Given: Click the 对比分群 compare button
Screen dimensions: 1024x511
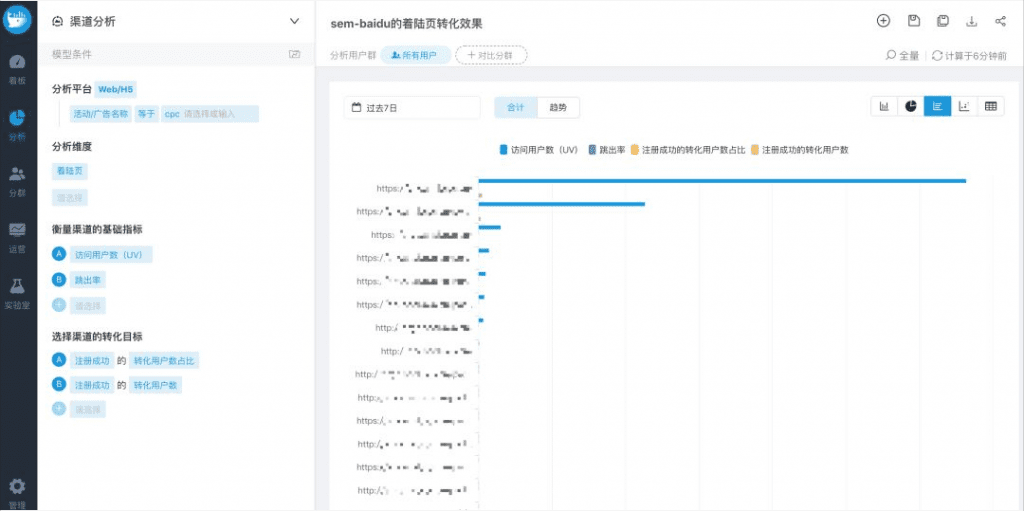Looking at the screenshot, I should (491, 56).
